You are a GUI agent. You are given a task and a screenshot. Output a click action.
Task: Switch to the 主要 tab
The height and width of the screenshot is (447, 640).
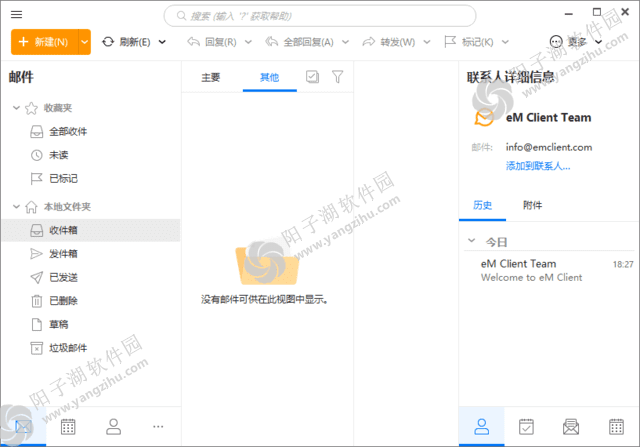point(211,78)
